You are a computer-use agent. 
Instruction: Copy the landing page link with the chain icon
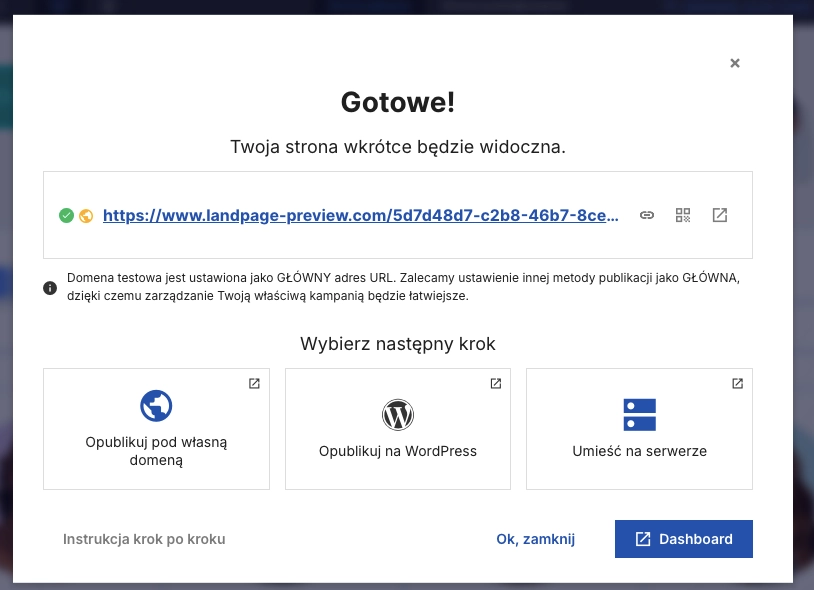(647, 215)
